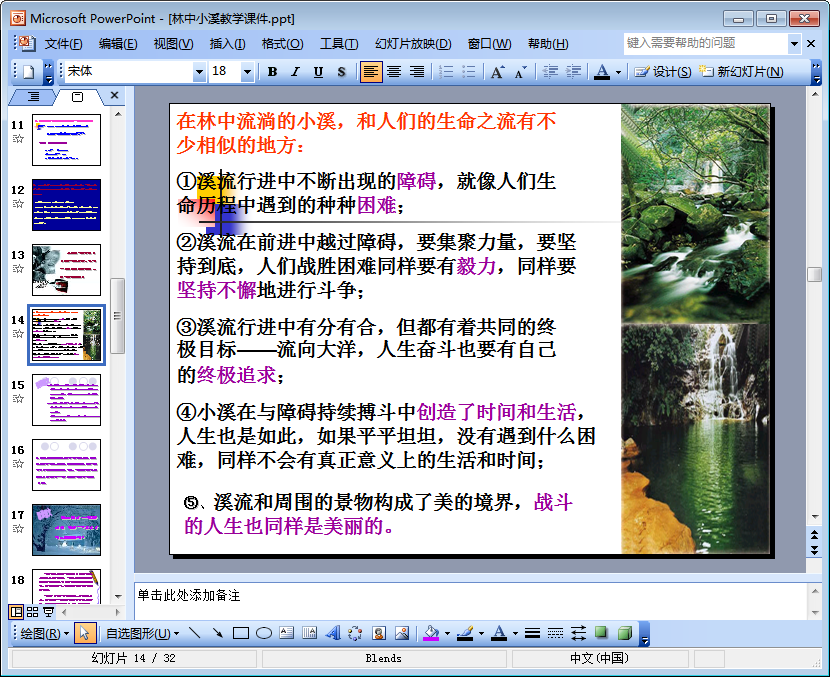
Task: Open the 编辑(E) menu
Action: tap(118, 43)
